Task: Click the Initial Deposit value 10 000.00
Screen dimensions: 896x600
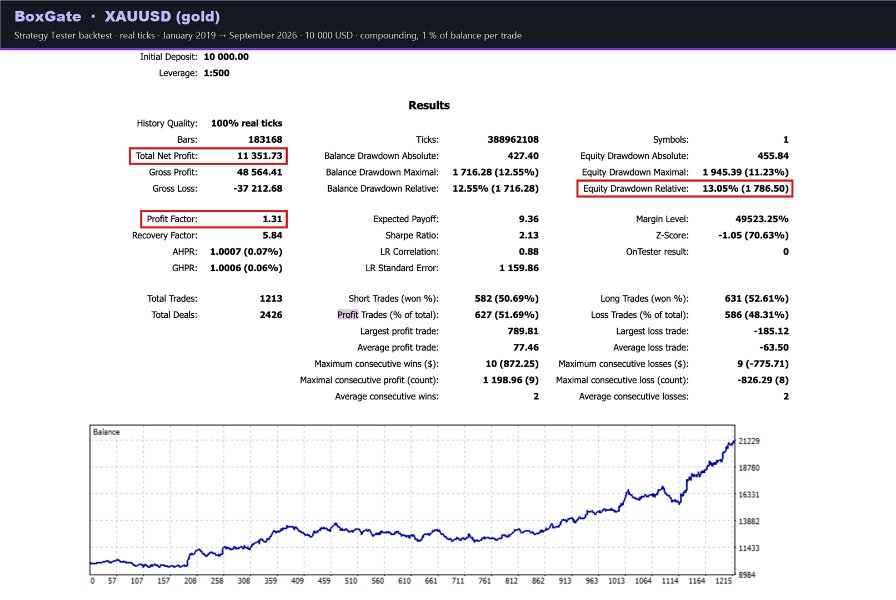Action: [x=226, y=57]
